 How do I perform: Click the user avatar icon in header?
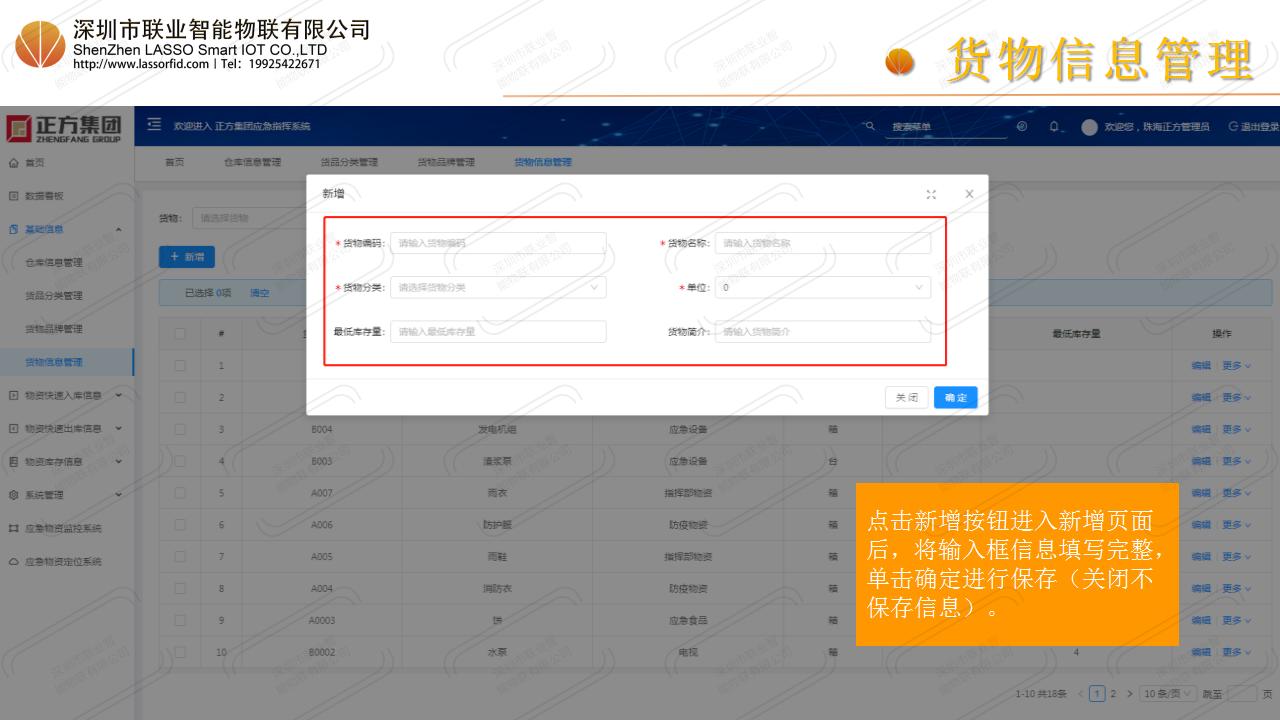[1089, 127]
